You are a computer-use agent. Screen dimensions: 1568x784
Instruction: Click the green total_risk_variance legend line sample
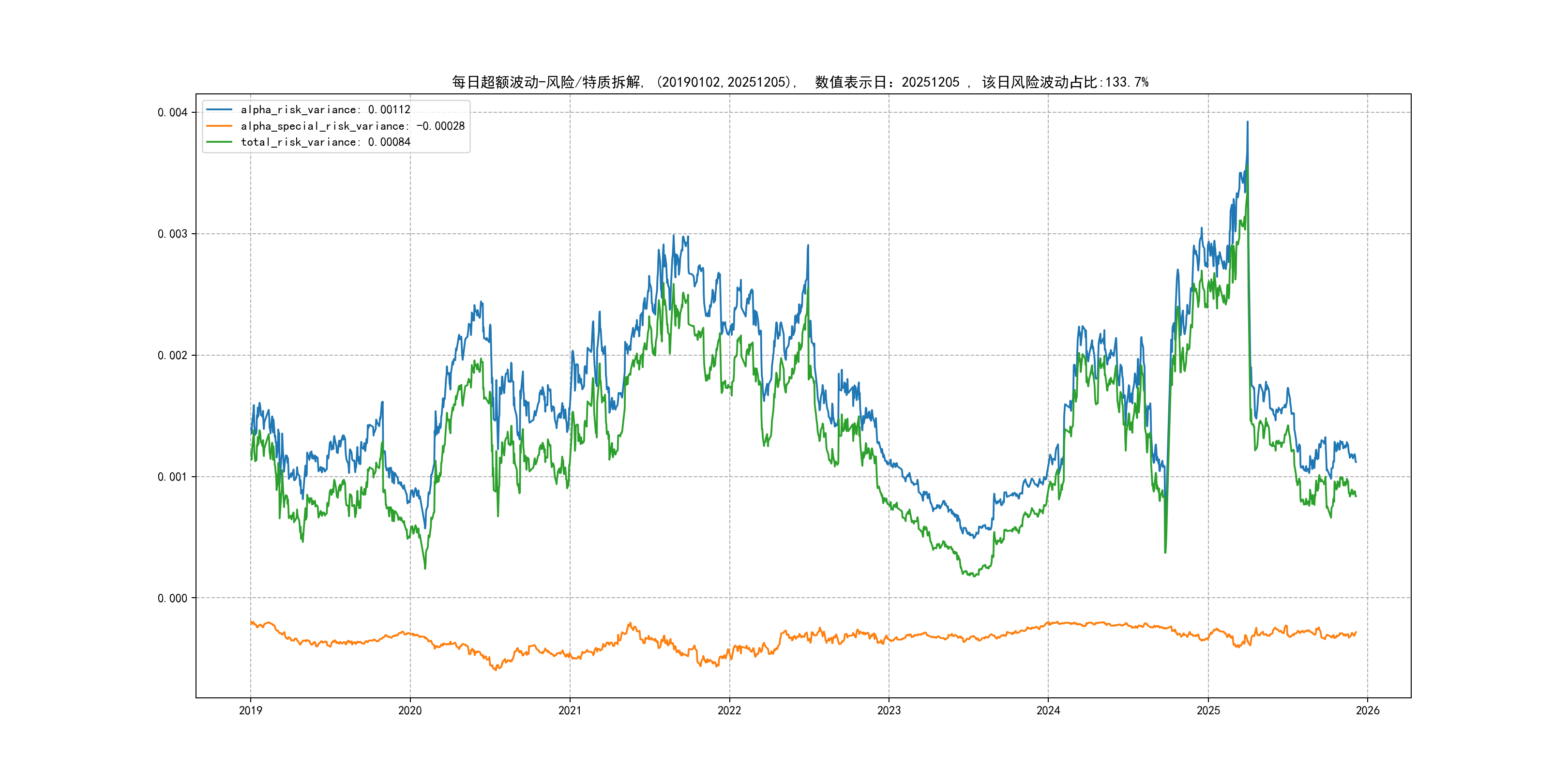coord(219,142)
